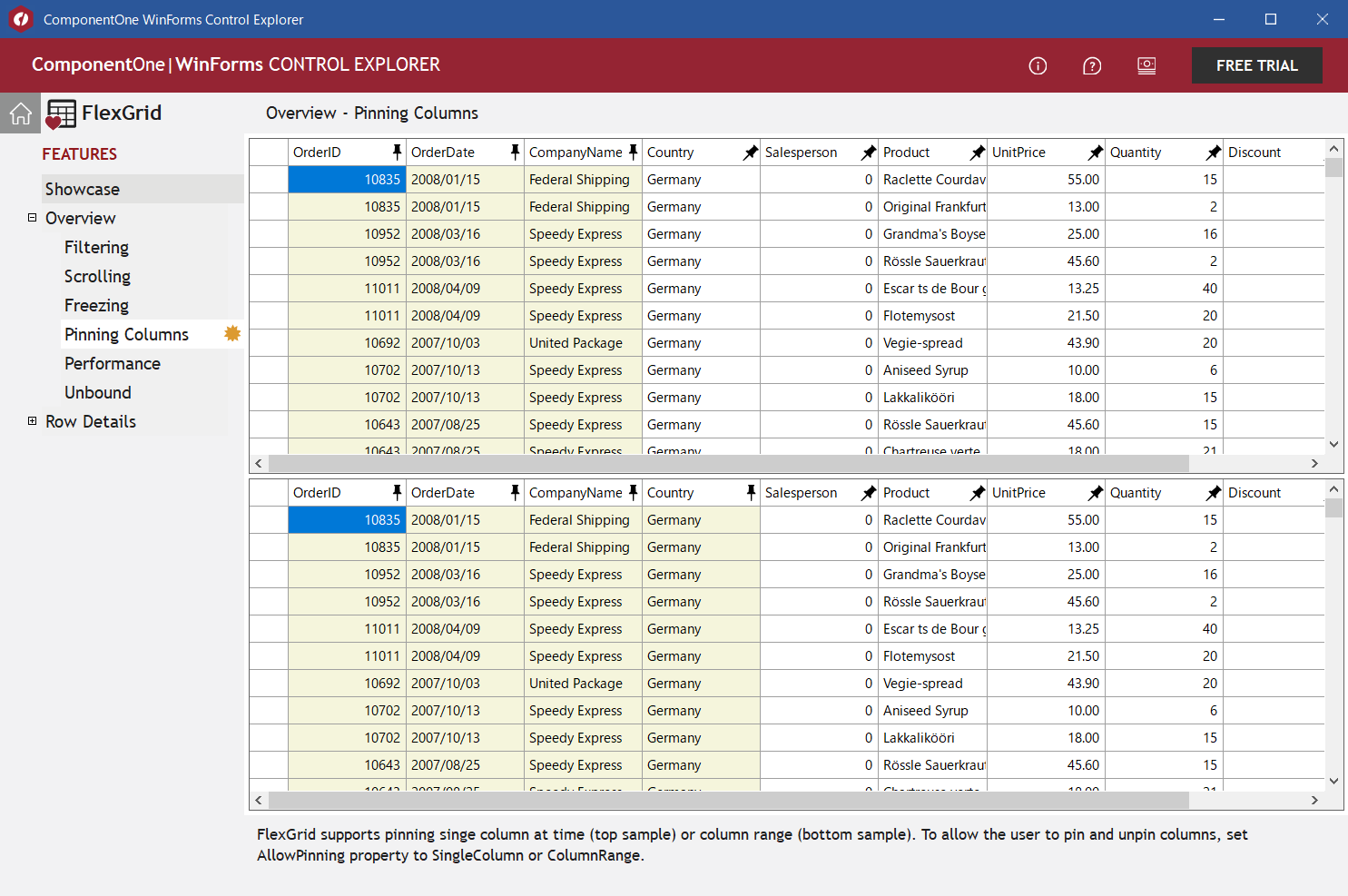This screenshot has width=1348, height=896.
Task: Open the info icon in the header
Action: pos(1038,65)
